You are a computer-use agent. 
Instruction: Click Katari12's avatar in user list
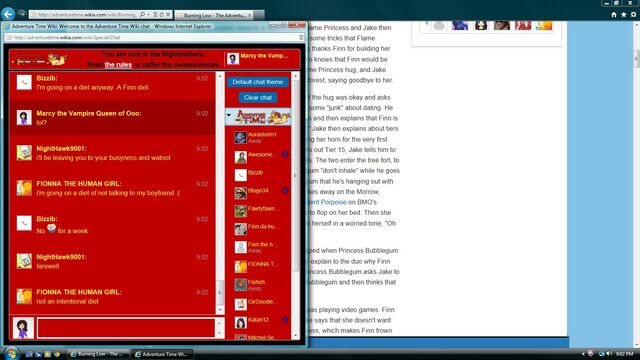point(240,322)
